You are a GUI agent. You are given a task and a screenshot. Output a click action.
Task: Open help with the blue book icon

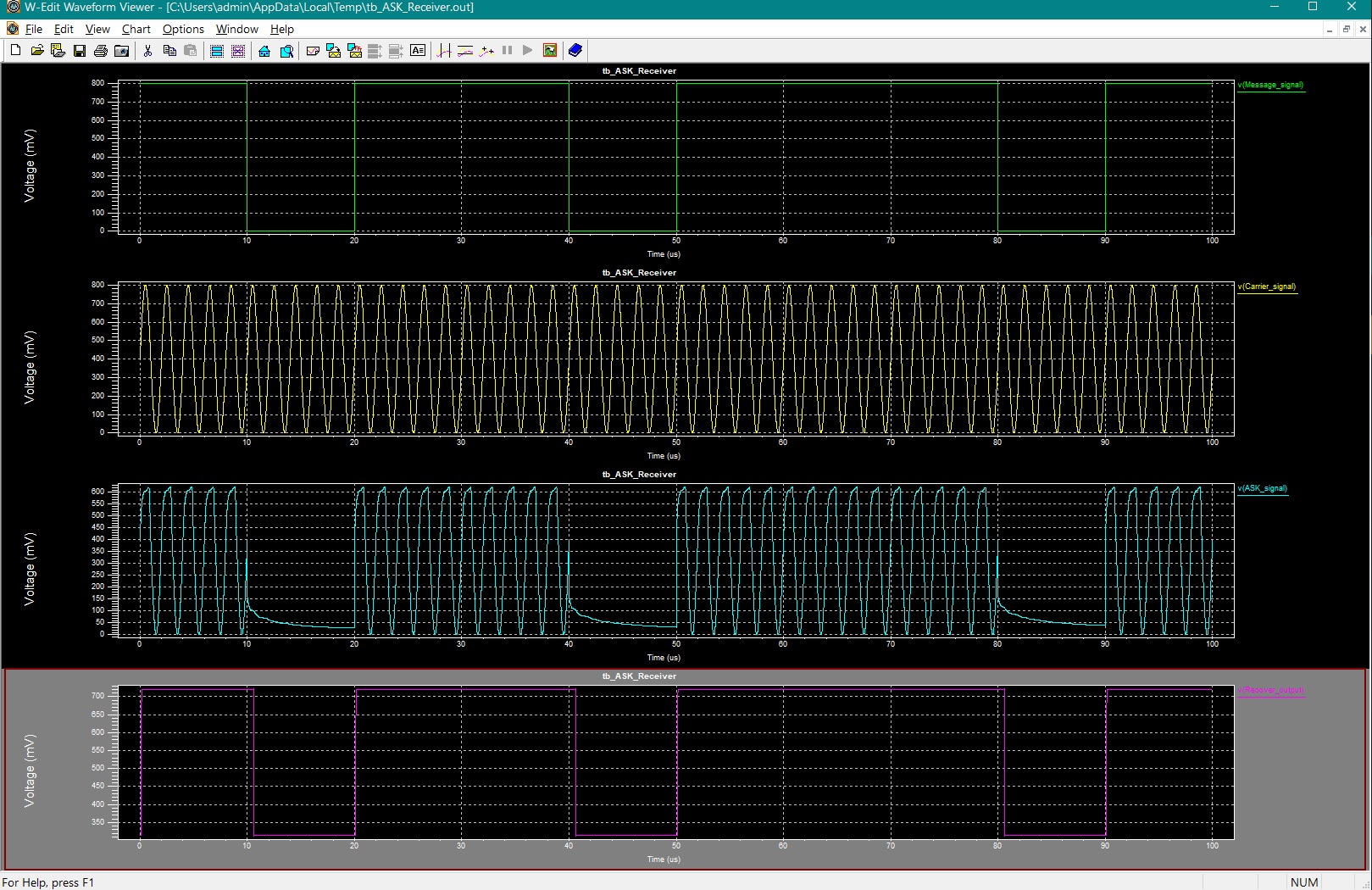(x=575, y=51)
